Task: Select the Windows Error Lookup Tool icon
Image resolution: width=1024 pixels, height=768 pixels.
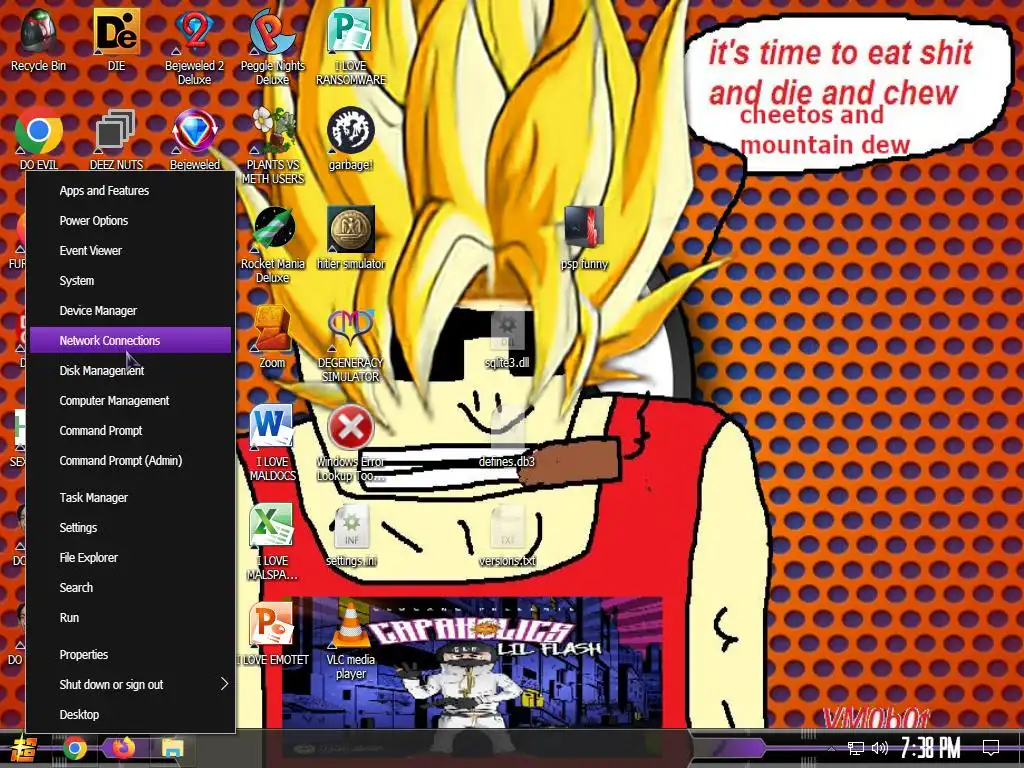Action: (x=351, y=443)
